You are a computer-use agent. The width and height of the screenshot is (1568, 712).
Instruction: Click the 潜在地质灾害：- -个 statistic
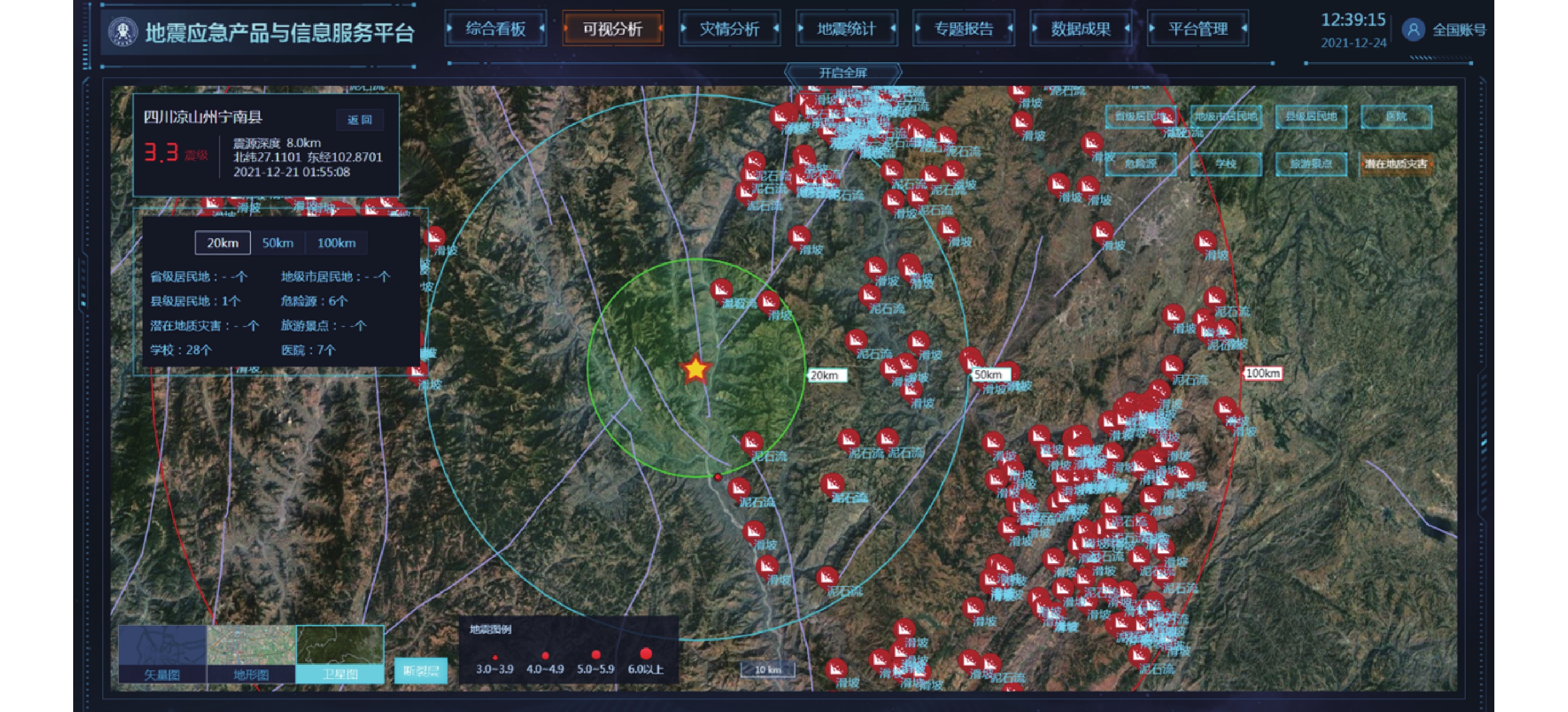pos(205,325)
